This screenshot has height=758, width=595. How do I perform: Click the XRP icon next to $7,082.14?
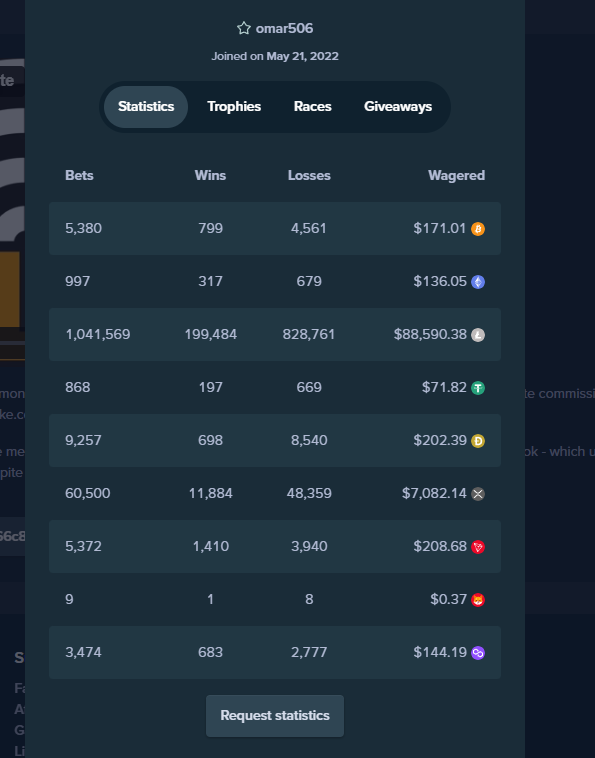478,494
